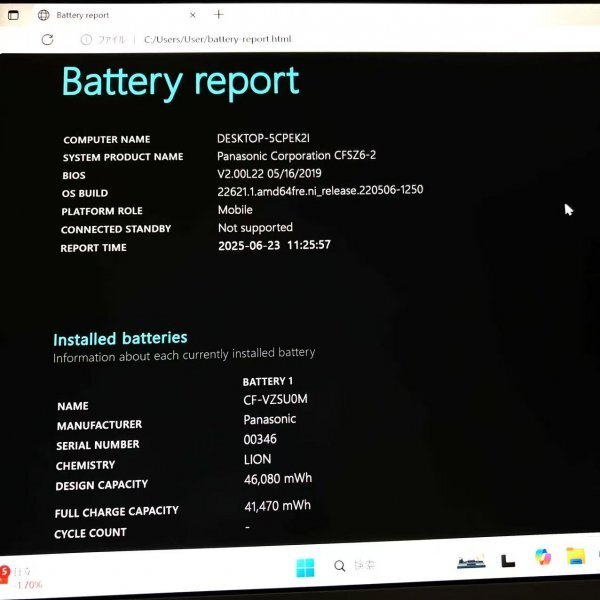Click the globe icon on Battery report tab
This screenshot has height=600, width=600.
pyautogui.click(x=44, y=15)
